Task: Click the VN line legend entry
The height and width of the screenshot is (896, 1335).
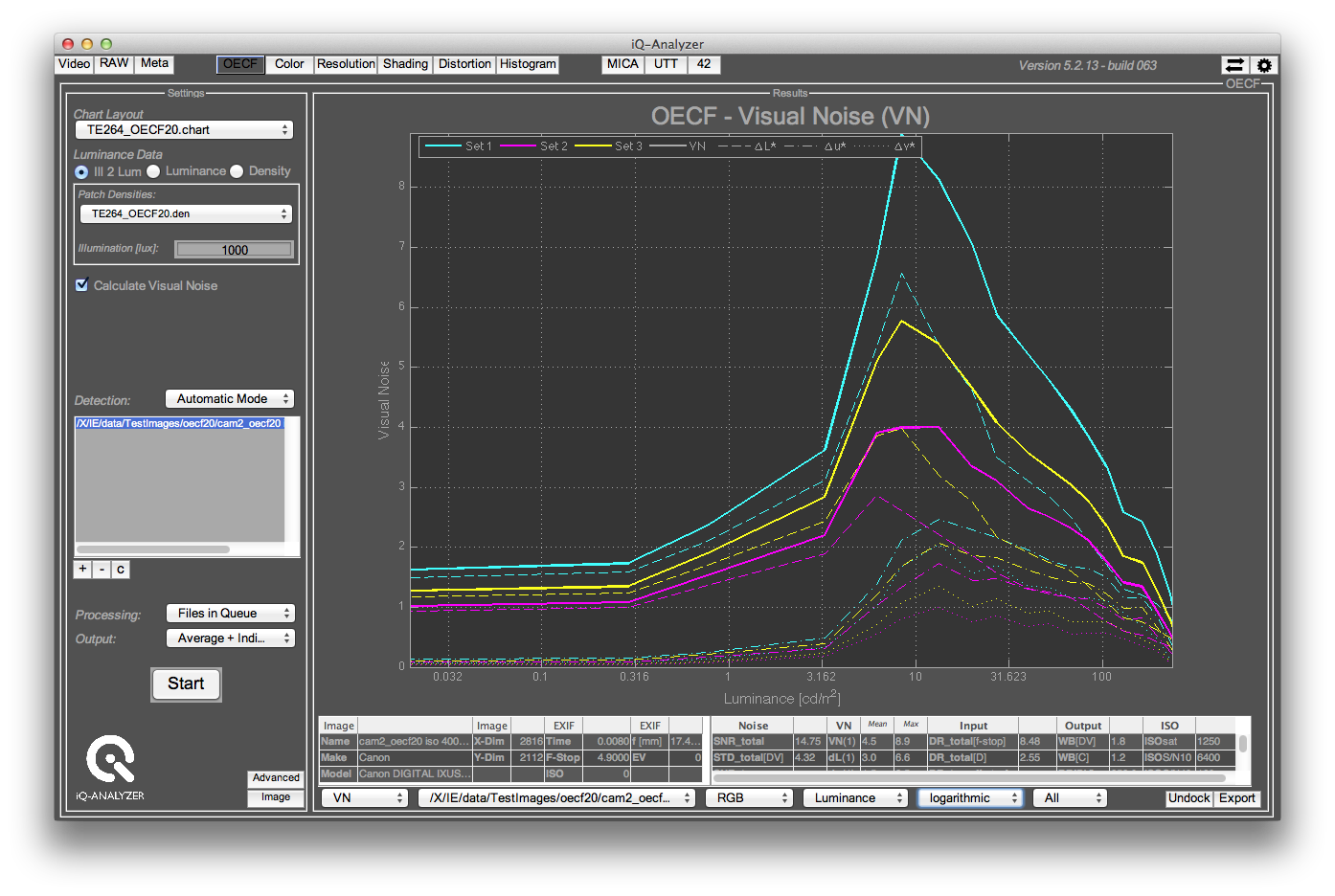Action: click(678, 146)
